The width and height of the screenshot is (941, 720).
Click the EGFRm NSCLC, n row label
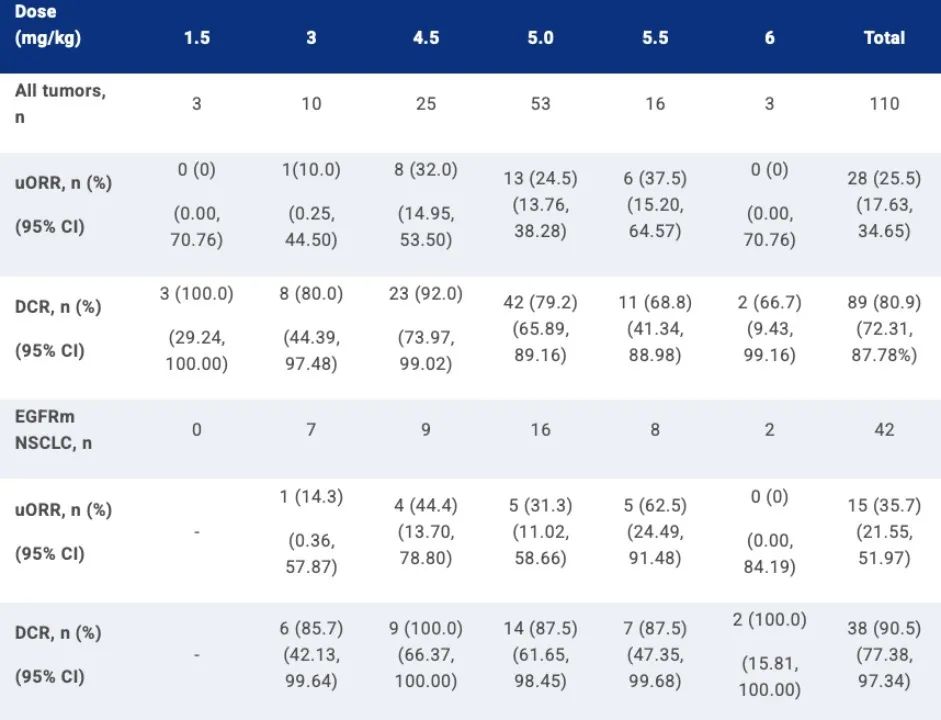tap(53, 430)
